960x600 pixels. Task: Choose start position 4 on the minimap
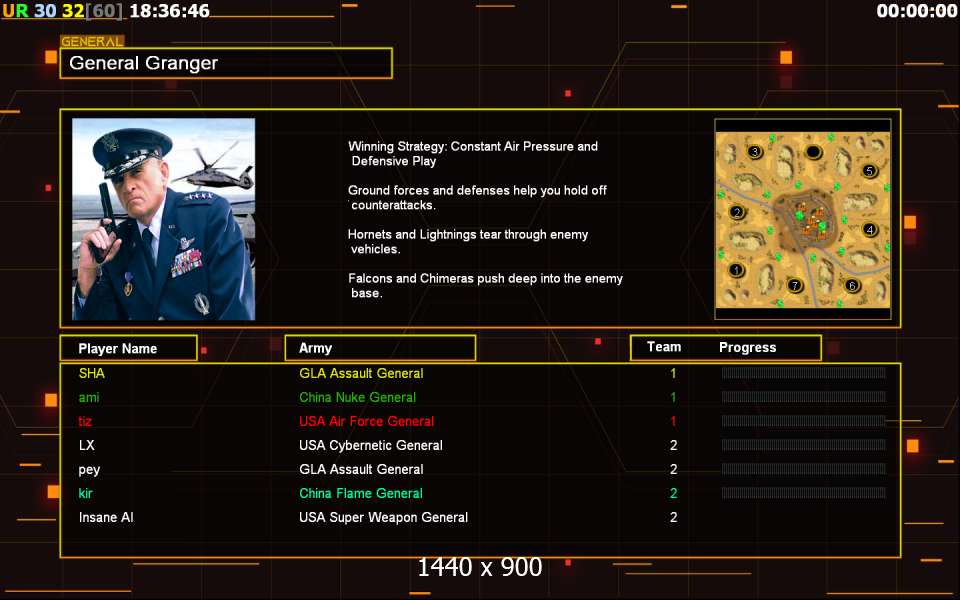(x=870, y=230)
